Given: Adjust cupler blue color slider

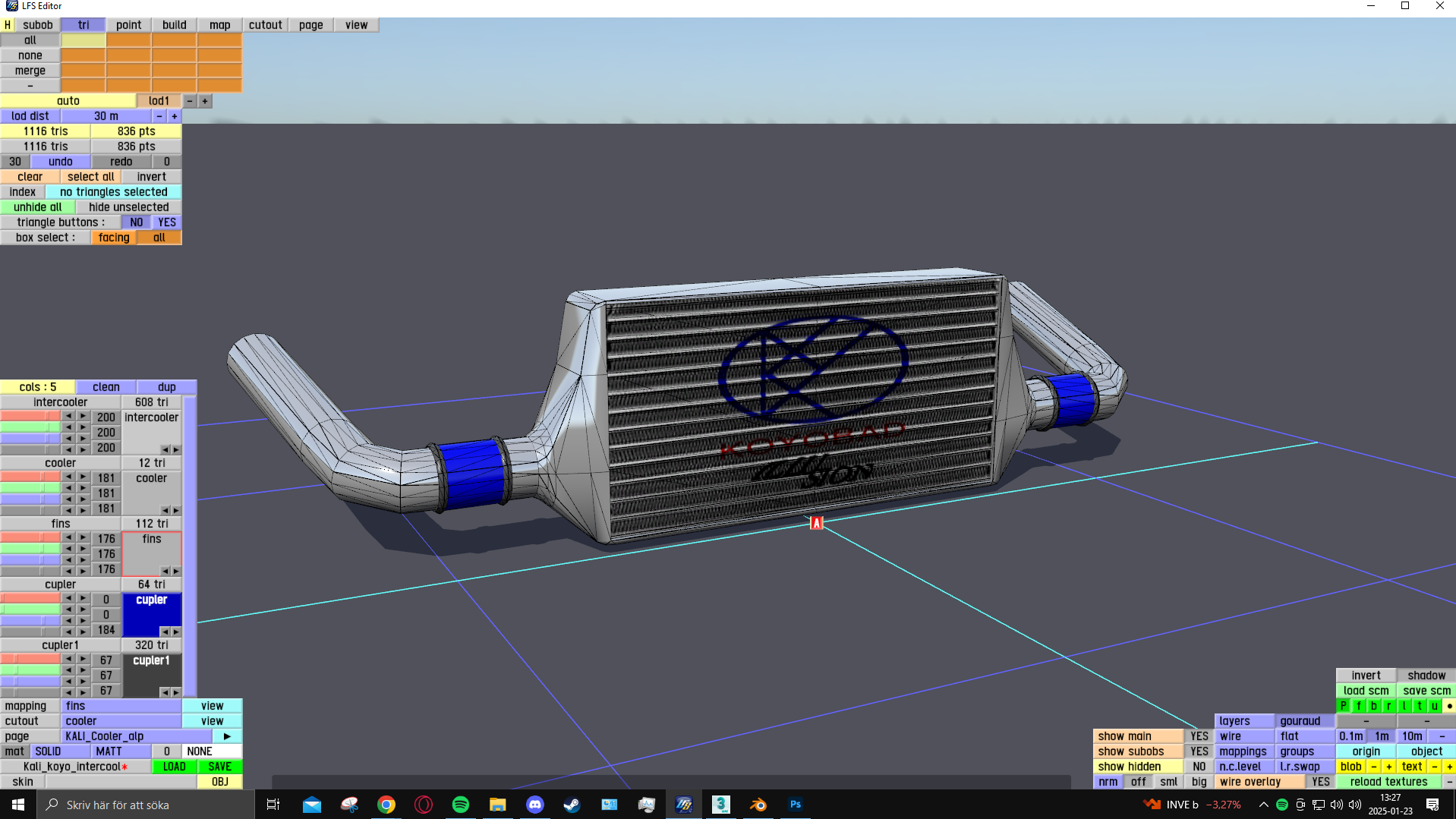Looking at the screenshot, I should pyautogui.click(x=30, y=621).
